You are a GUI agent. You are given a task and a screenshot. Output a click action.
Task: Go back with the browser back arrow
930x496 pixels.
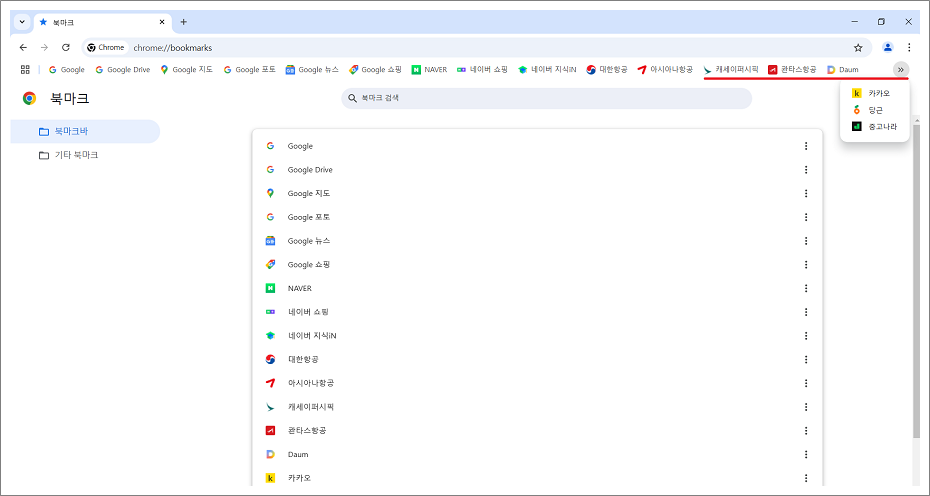[x=23, y=47]
